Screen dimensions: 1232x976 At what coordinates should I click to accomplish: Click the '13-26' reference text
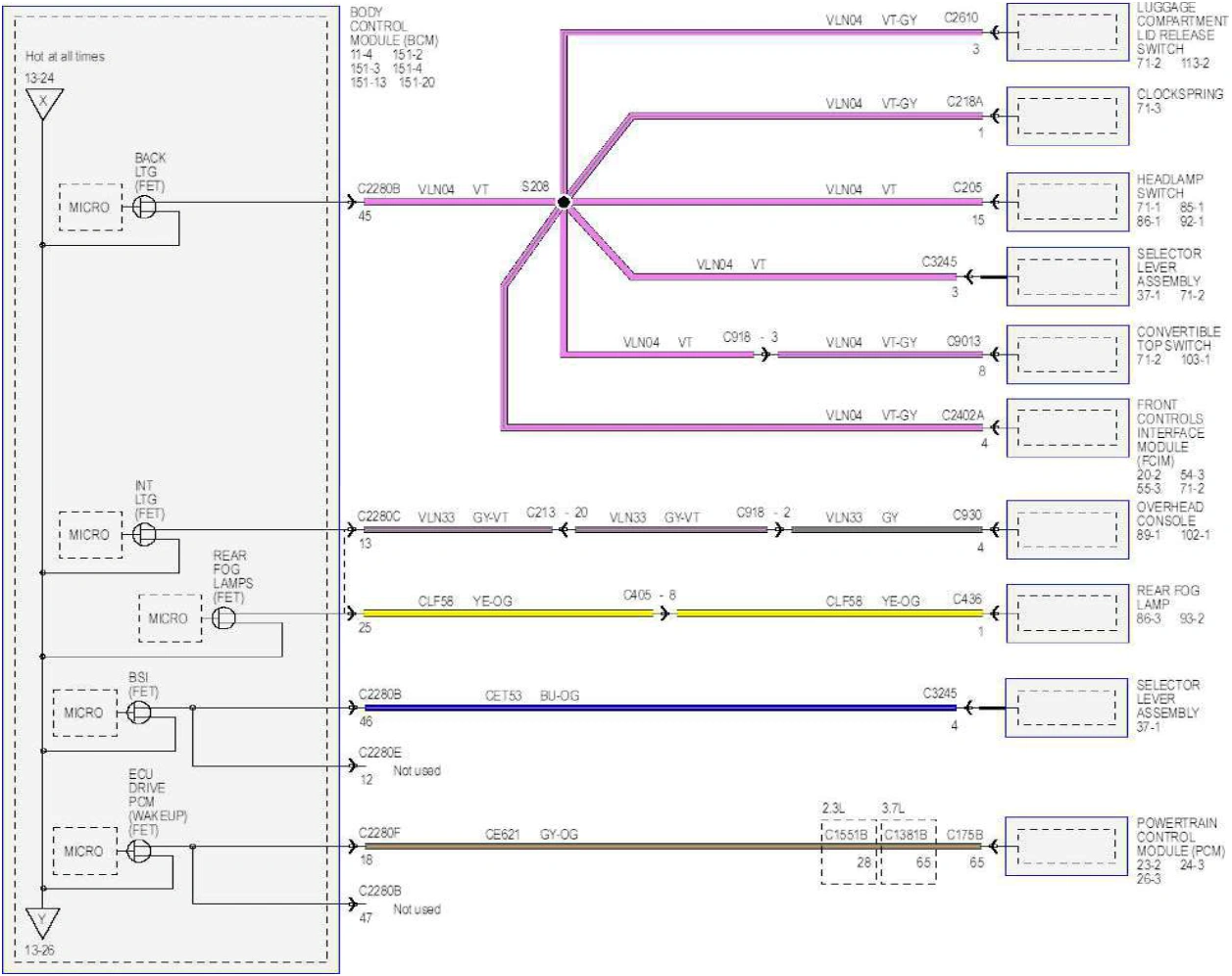point(39,951)
